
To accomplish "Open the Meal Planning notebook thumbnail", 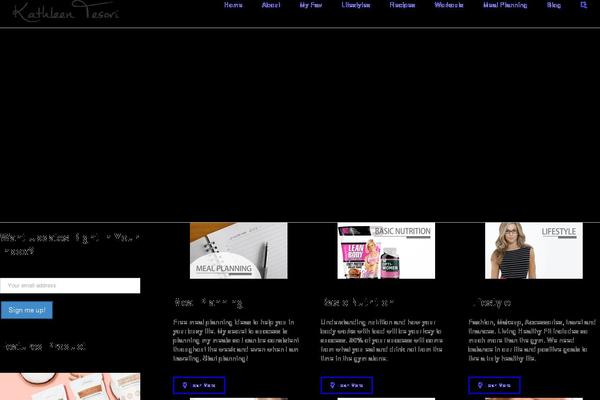I will click(x=238, y=251).
